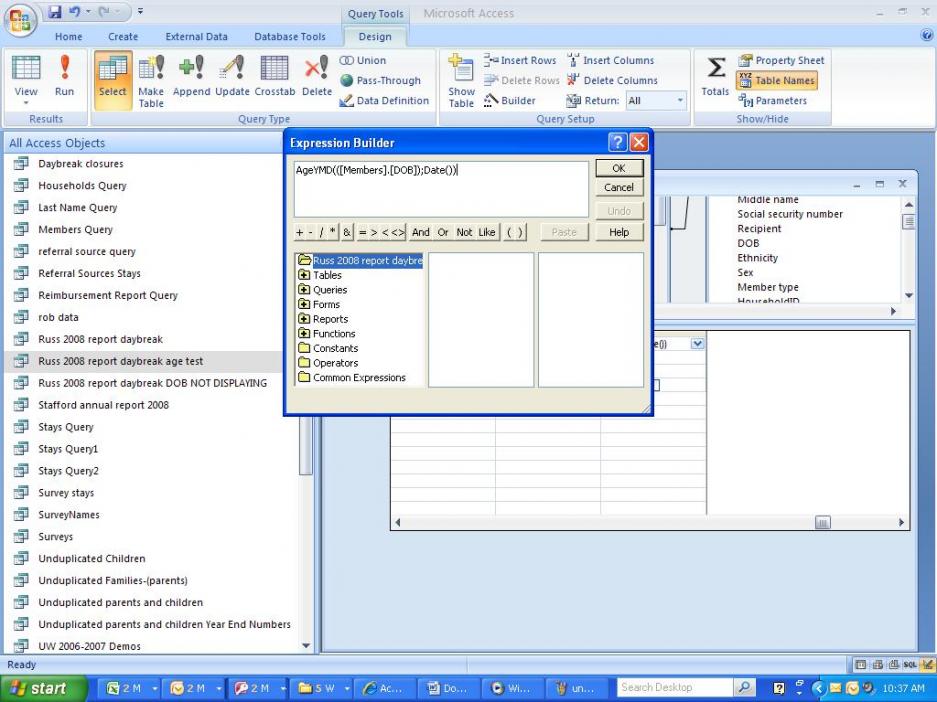The image size is (937, 702).
Task: Open the Database Tools tab
Action: tap(290, 36)
